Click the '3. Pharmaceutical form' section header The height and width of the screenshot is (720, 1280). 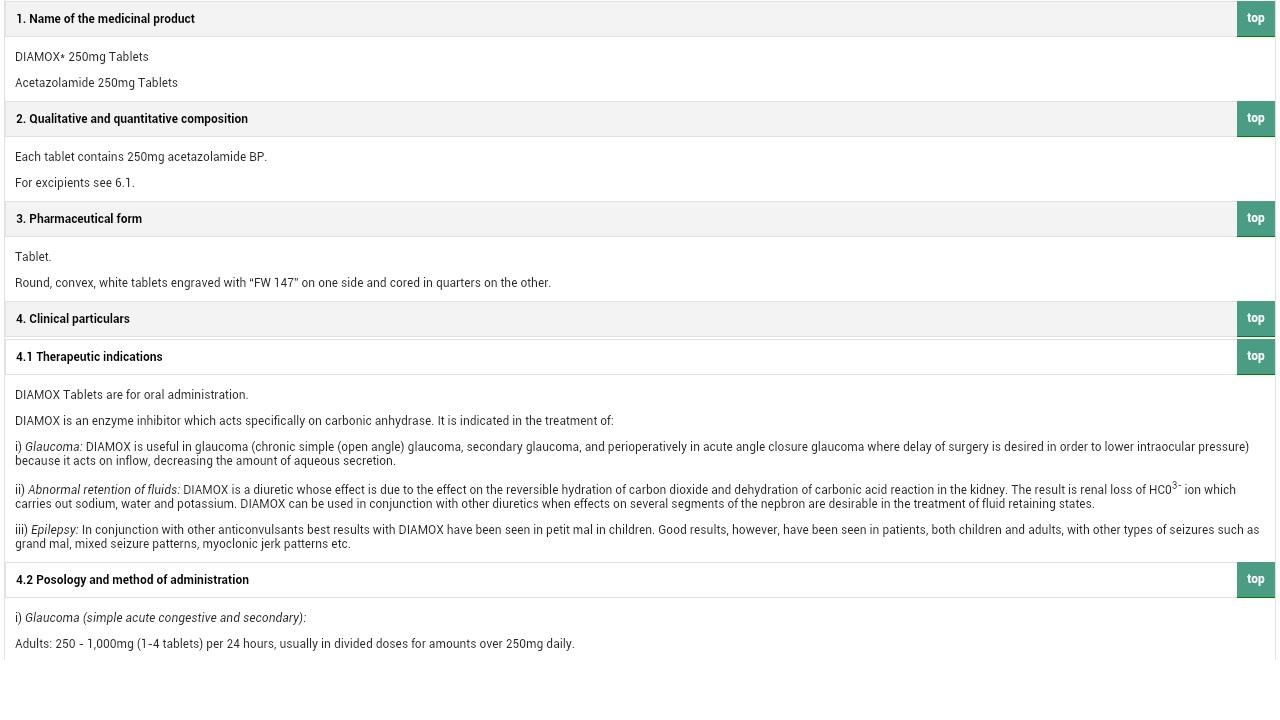[78, 219]
